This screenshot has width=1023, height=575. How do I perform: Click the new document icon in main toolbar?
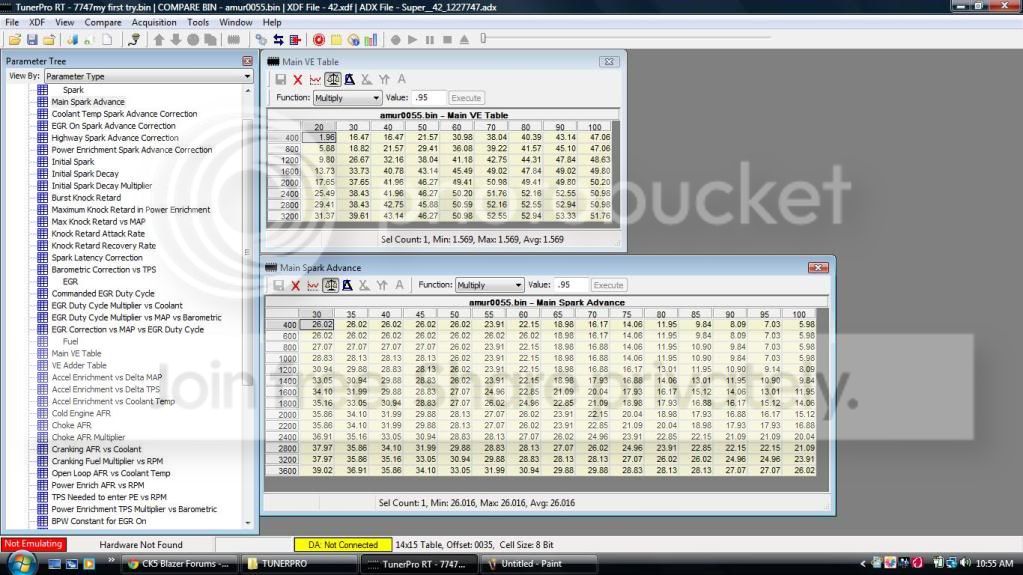[108, 40]
